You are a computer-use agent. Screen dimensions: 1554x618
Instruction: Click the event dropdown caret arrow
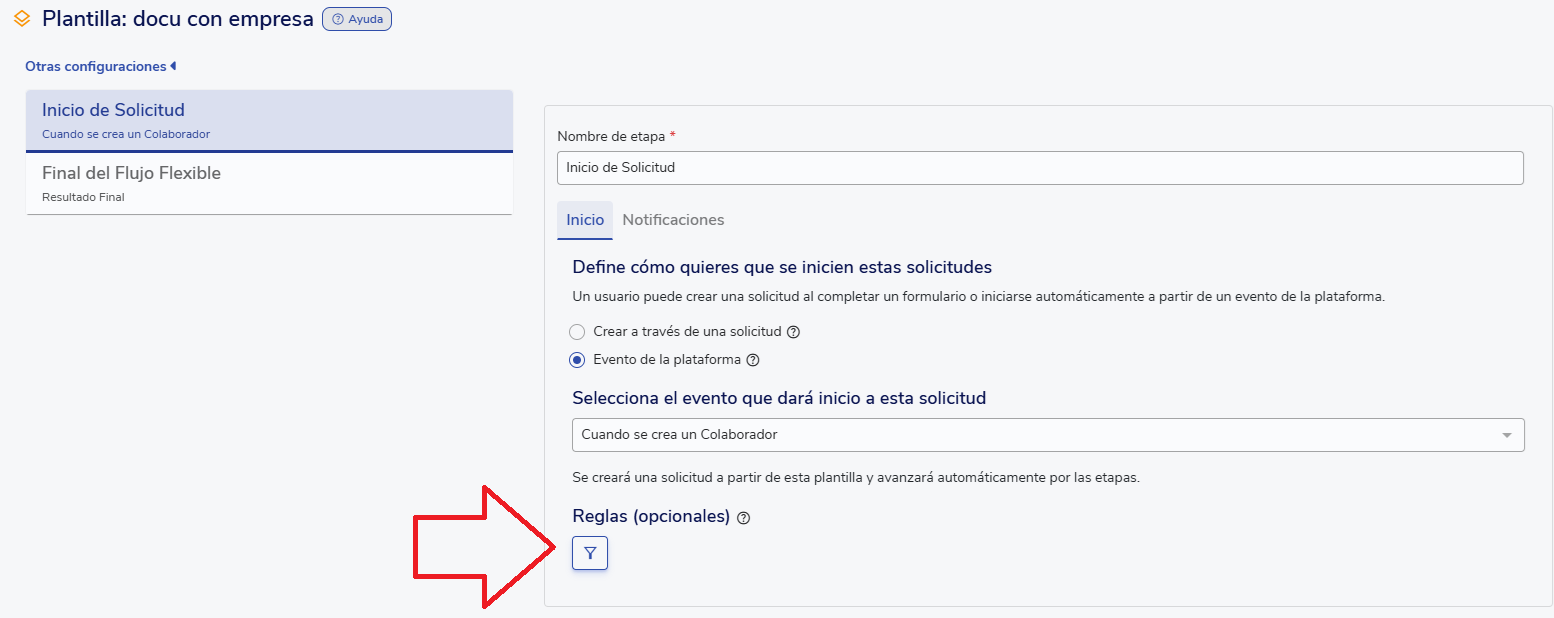pyautogui.click(x=1506, y=435)
